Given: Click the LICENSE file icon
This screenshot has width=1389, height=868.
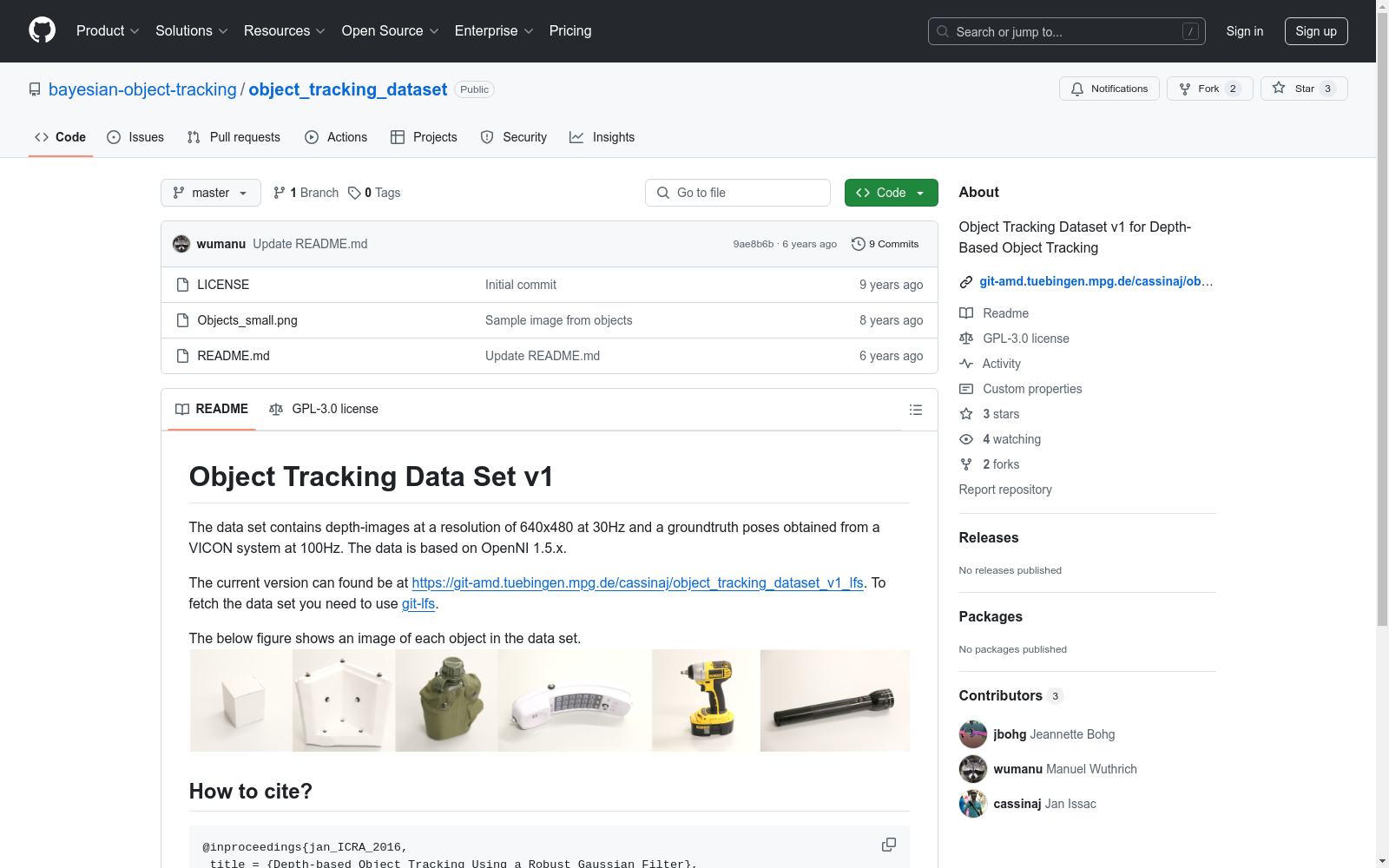Looking at the screenshot, I should (182, 285).
